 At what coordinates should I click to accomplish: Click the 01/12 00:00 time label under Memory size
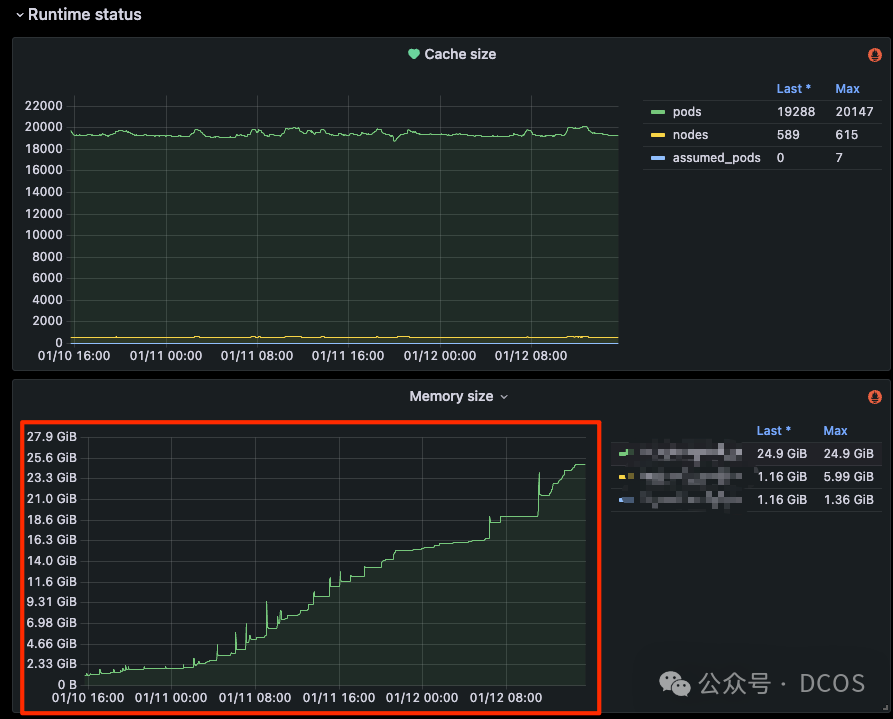tap(422, 698)
